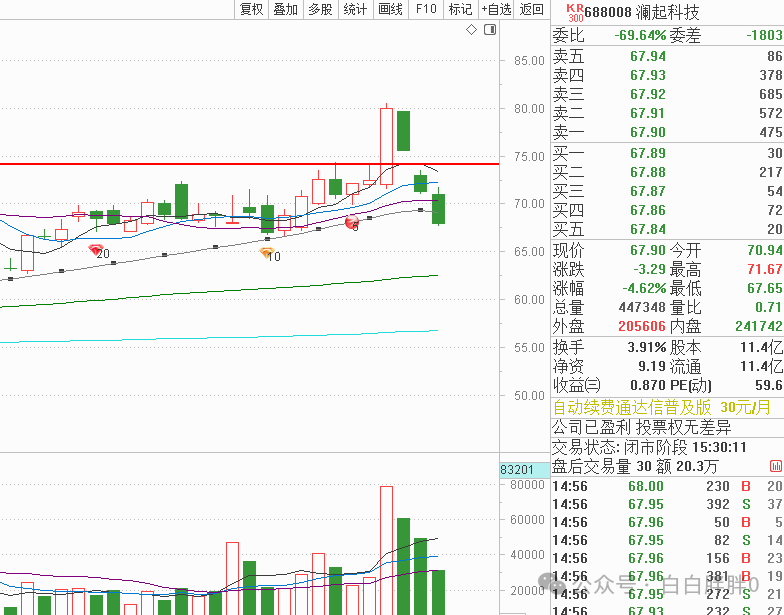Click the 卖二 price 67.91
The width and height of the screenshot is (784, 615).
click(648, 113)
